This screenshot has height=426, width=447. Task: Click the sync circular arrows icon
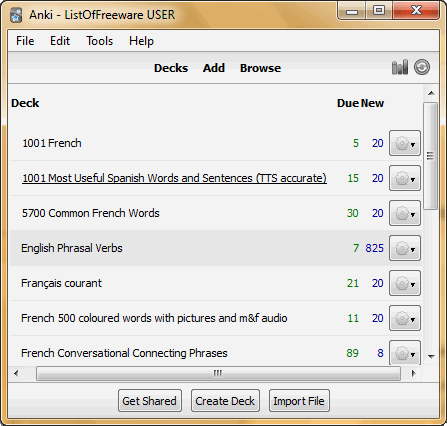[422, 67]
